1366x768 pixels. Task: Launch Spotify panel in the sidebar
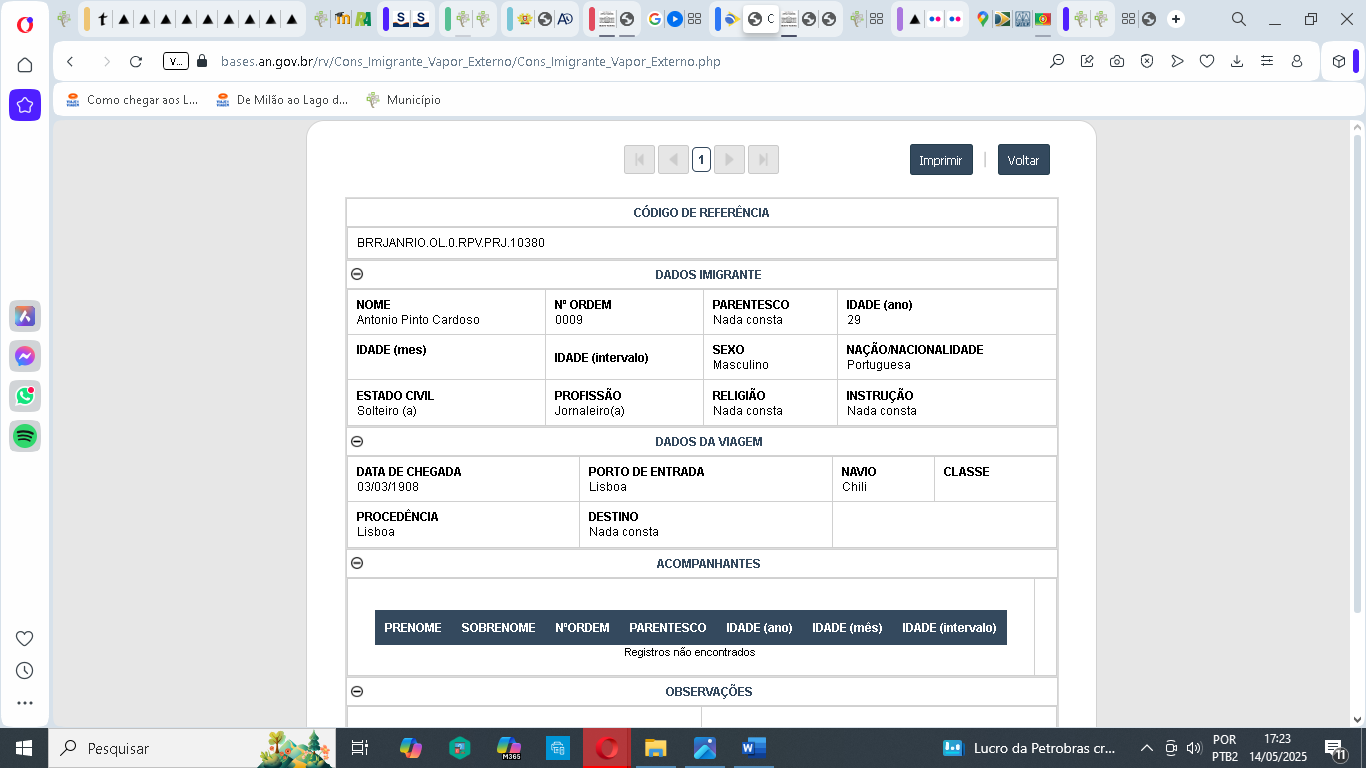click(x=25, y=436)
